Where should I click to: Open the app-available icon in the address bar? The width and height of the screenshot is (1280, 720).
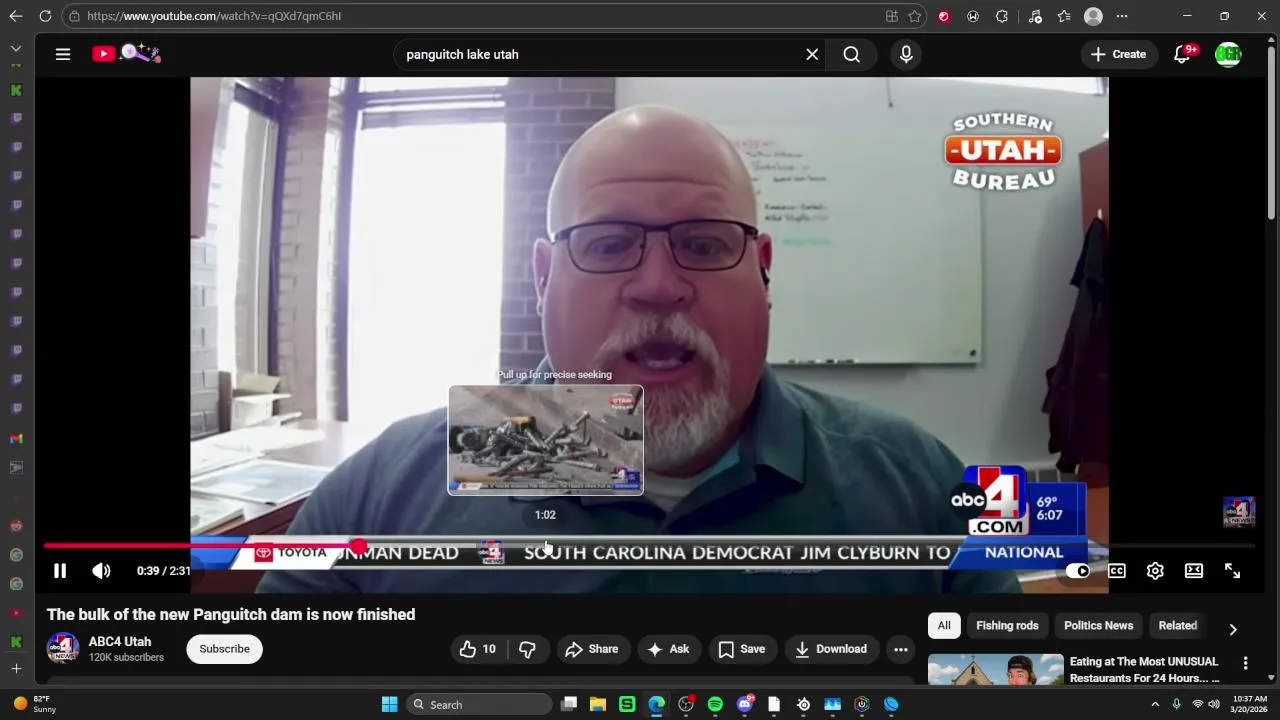891,16
